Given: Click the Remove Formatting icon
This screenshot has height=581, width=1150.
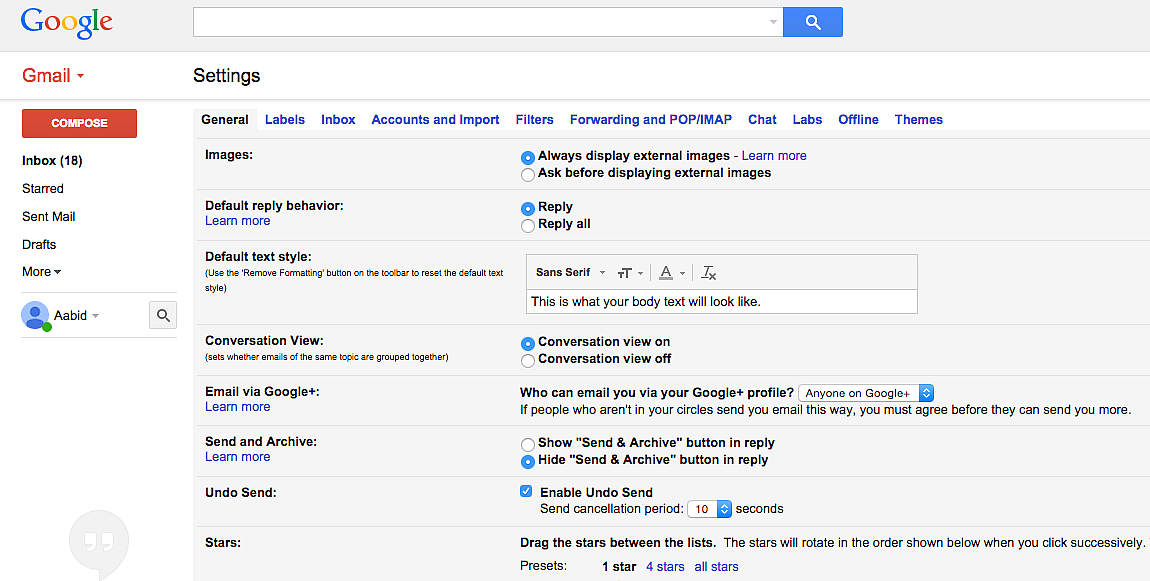Looking at the screenshot, I should click(x=708, y=273).
